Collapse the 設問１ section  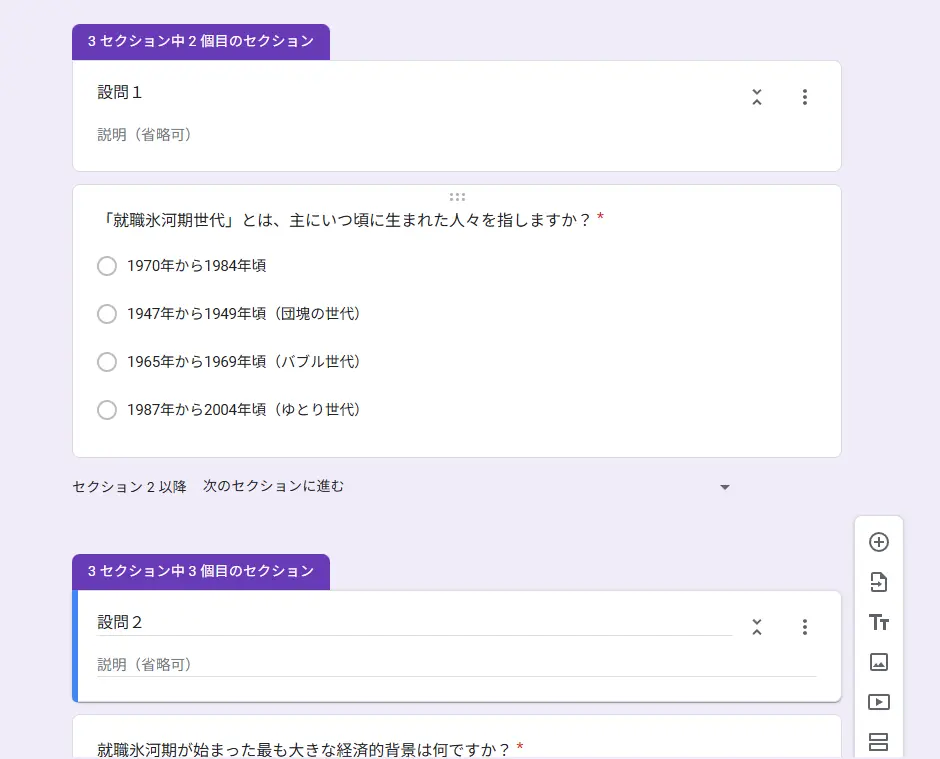tap(757, 97)
